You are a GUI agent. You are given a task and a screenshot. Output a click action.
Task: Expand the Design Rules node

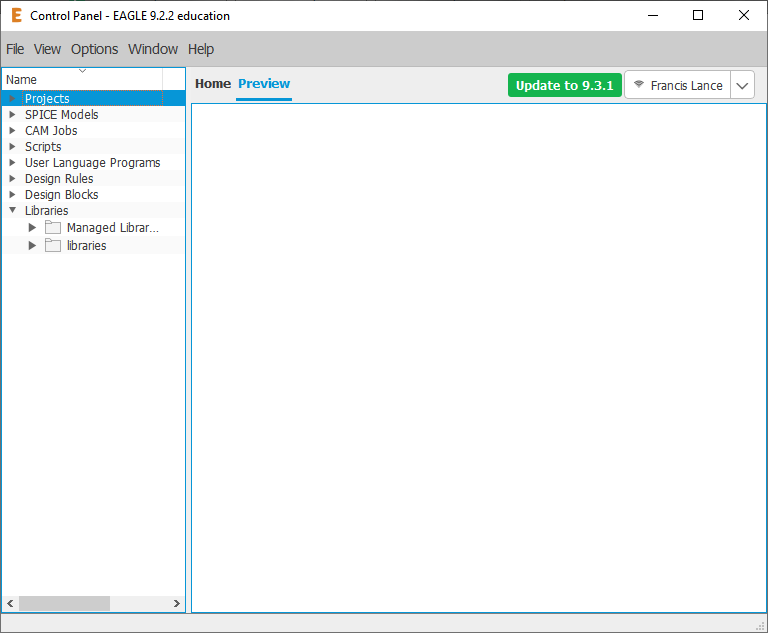[12, 178]
